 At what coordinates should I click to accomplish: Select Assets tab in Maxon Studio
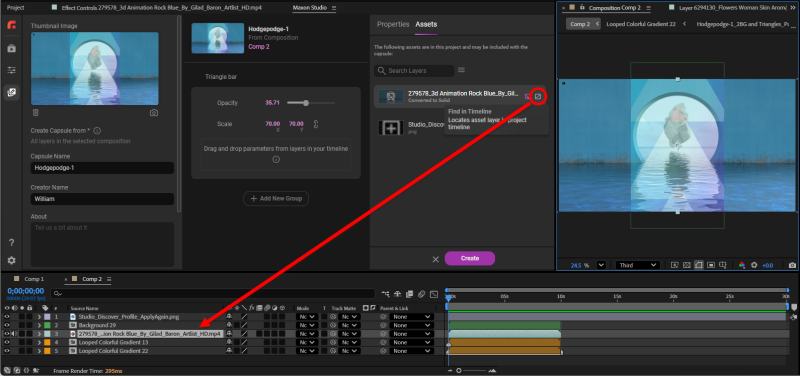[x=426, y=24]
